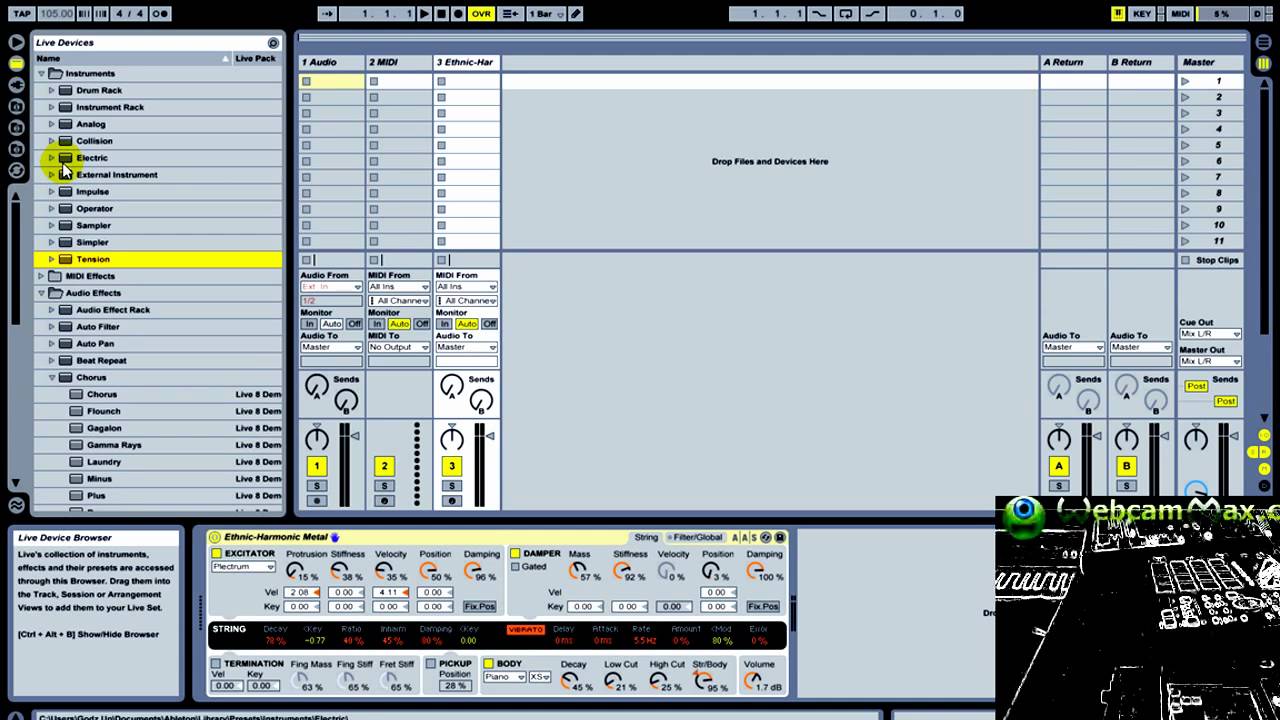
Task: Select the Beat Repeat effect
Action: [101, 360]
